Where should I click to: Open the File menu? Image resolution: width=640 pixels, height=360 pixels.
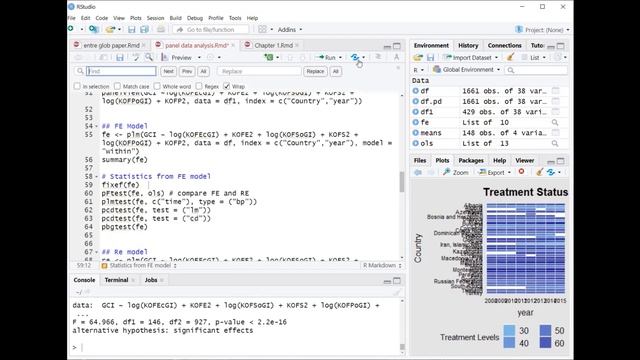[71, 18]
